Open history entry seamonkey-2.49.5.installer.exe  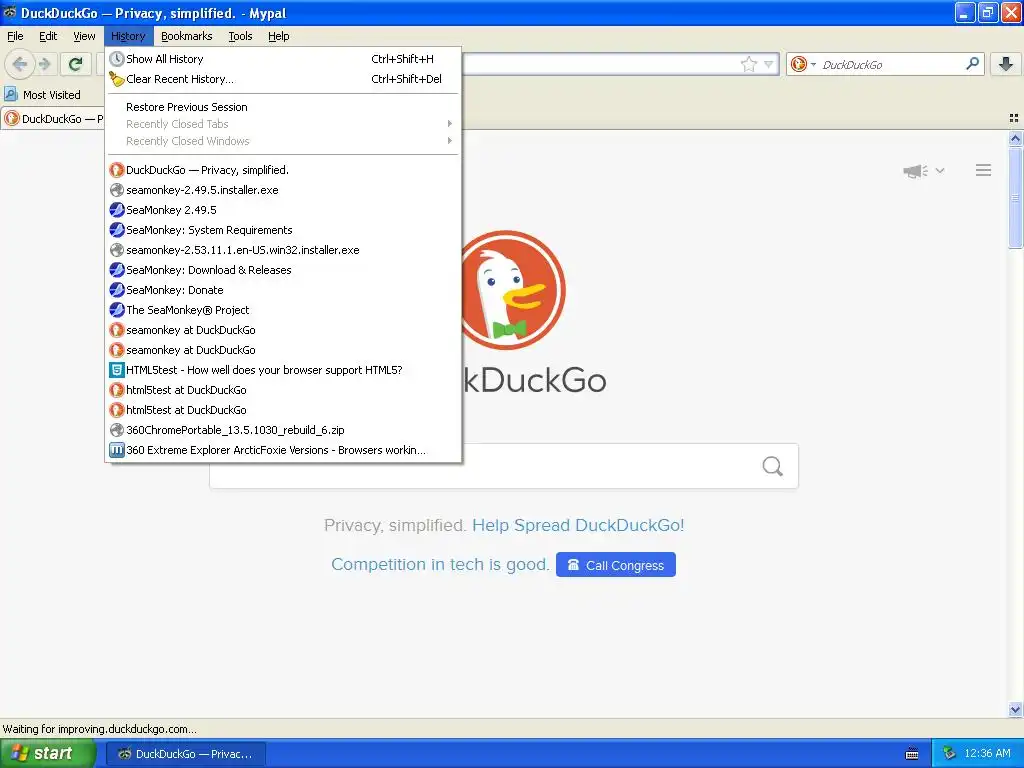pos(283,190)
